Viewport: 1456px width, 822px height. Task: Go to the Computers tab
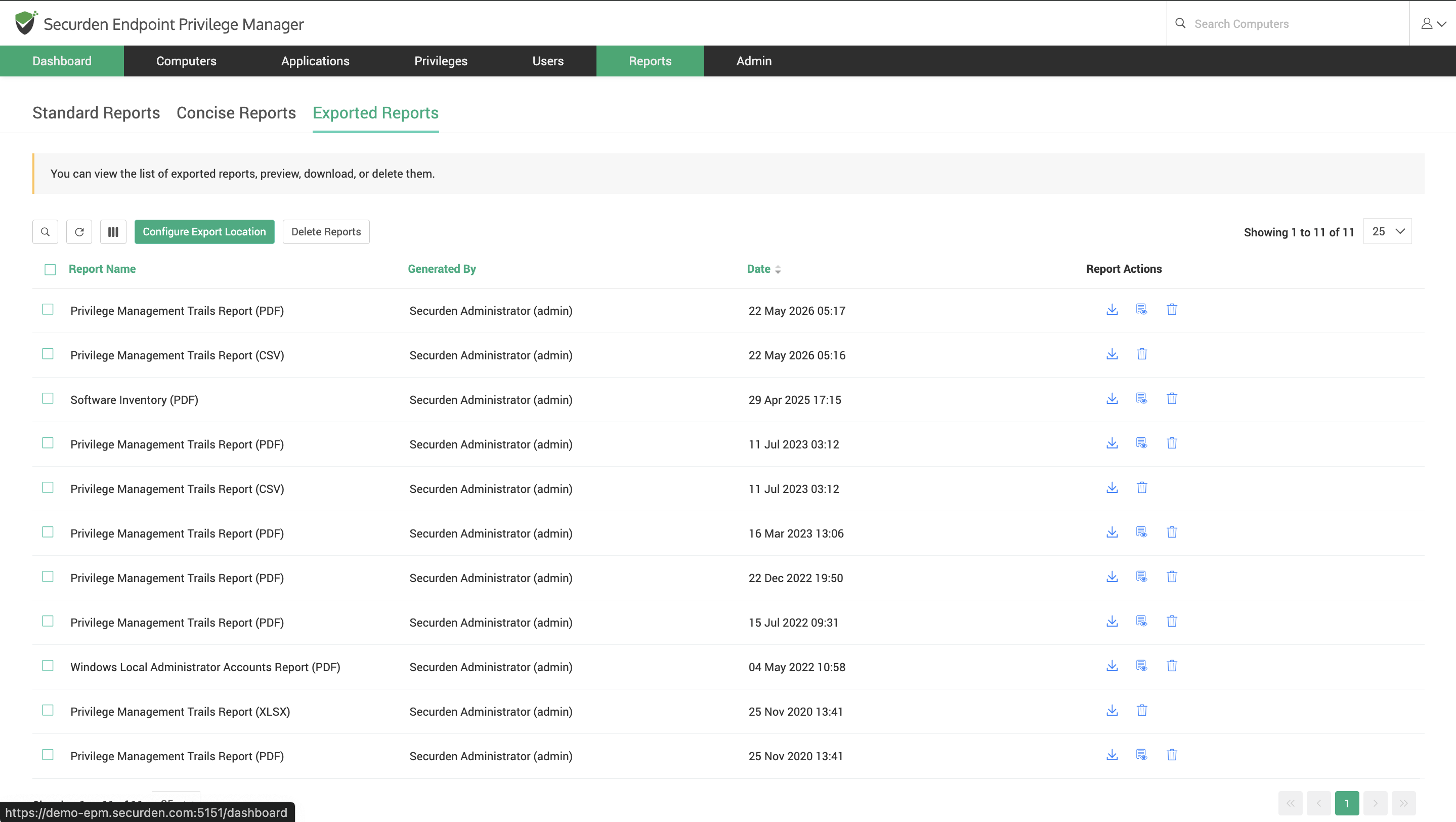pyautogui.click(x=186, y=61)
